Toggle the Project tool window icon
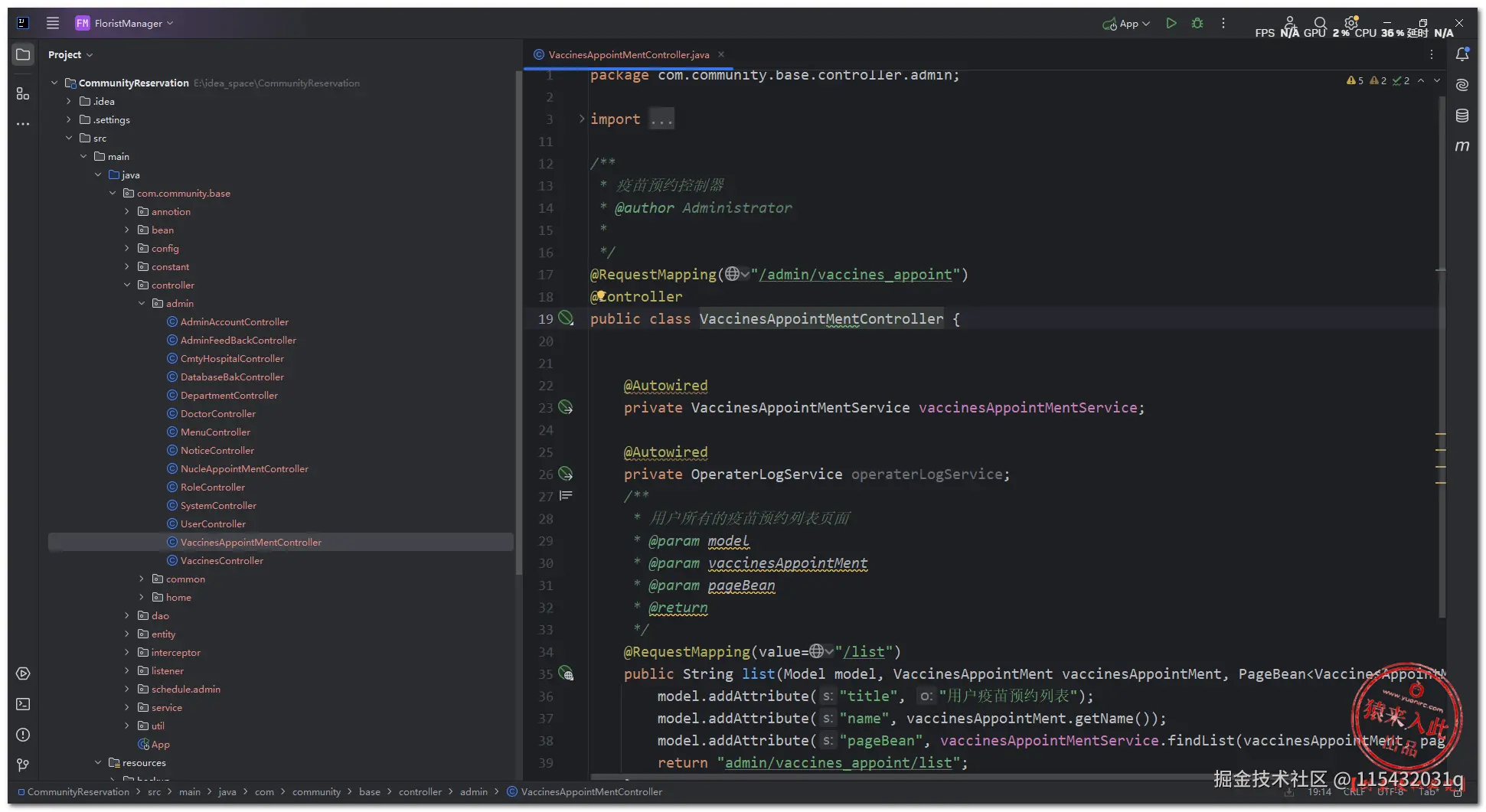The image size is (1486, 812). (x=23, y=54)
